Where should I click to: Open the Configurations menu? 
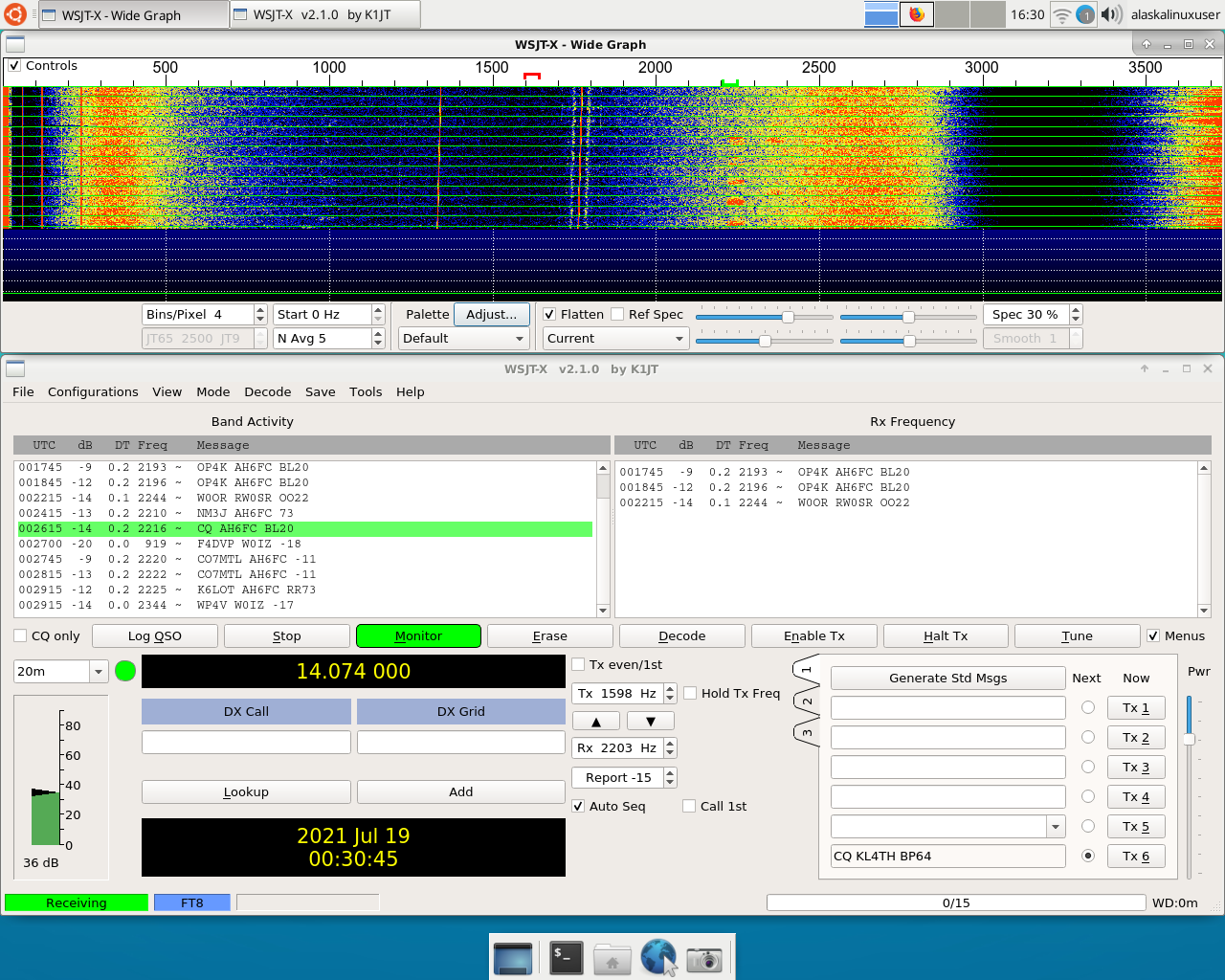[93, 392]
